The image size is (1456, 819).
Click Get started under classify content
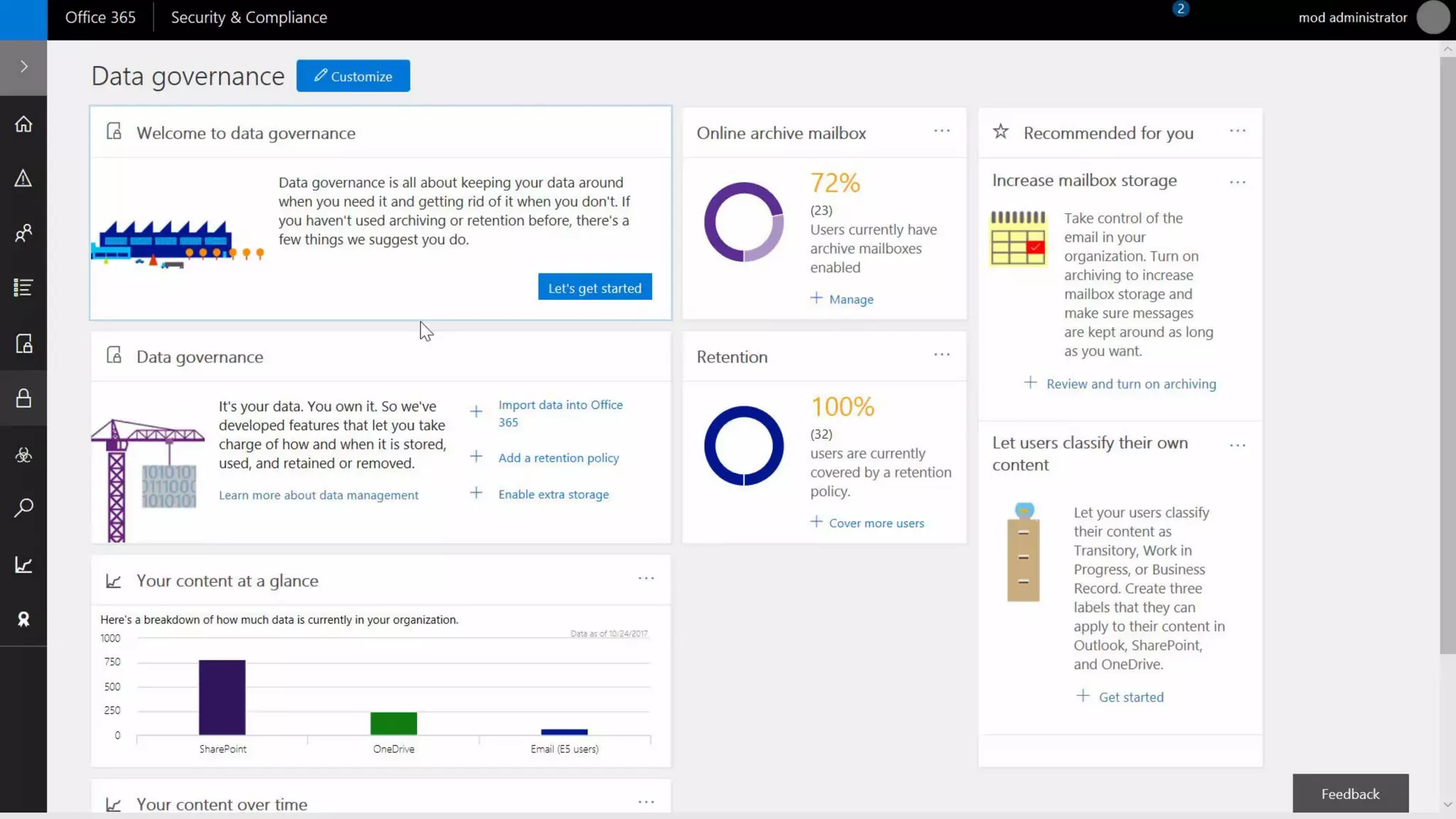(x=1131, y=697)
